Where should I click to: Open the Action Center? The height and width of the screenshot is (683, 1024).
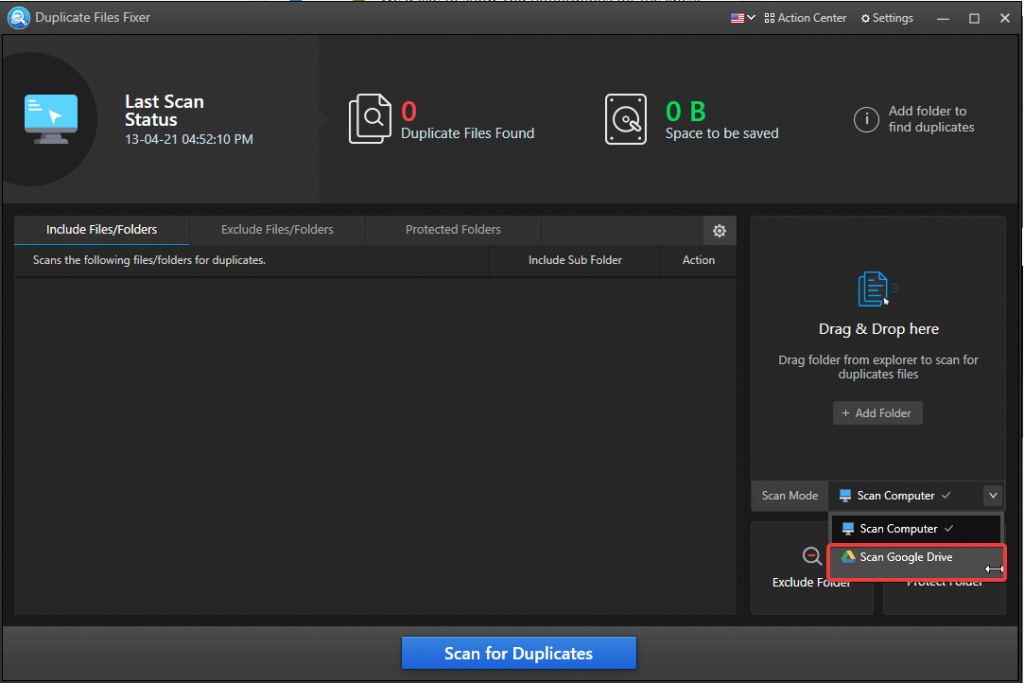[x=805, y=18]
